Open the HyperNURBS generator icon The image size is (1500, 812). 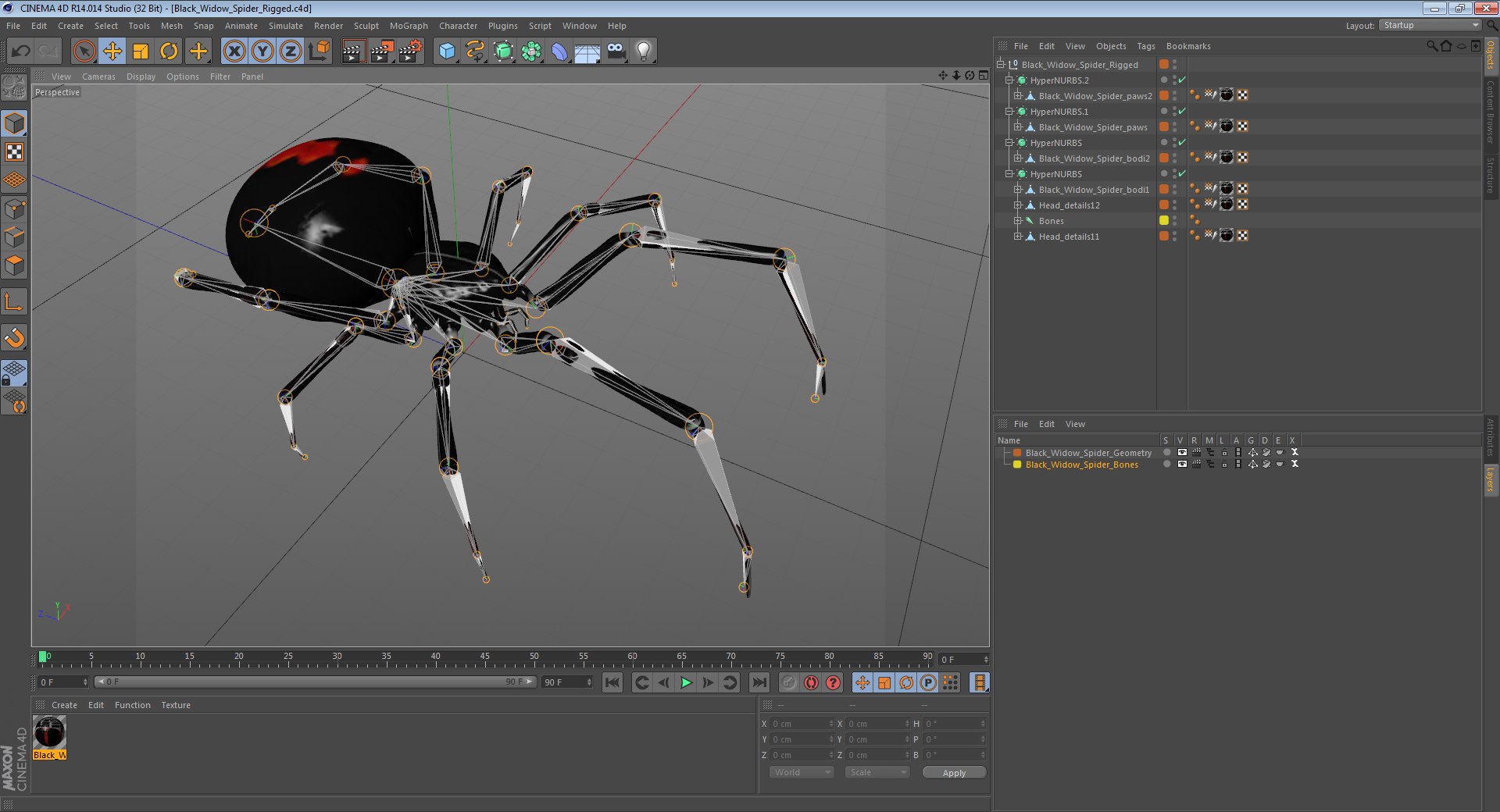pos(503,52)
